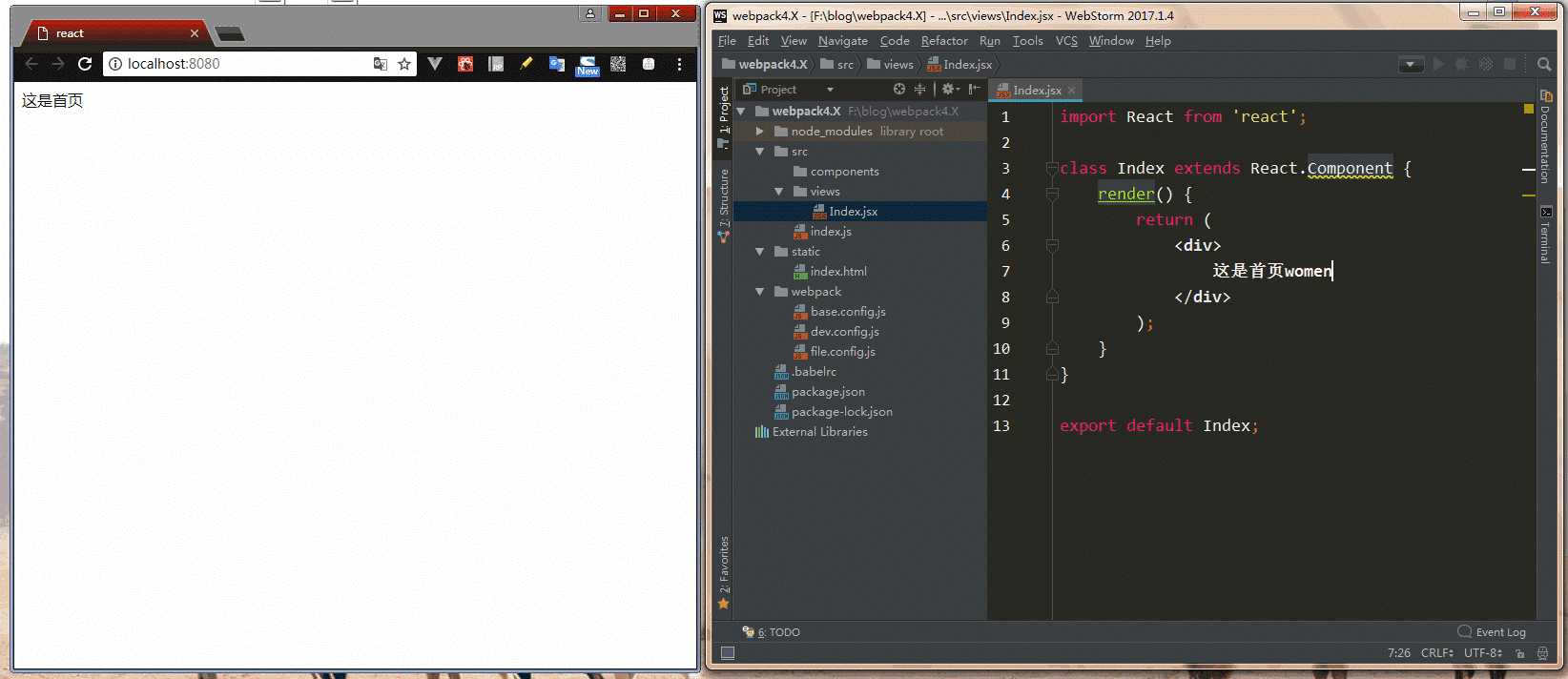Open the VCS menu
The width and height of the screenshot is (1568, 679).
tap(1066, 41)
